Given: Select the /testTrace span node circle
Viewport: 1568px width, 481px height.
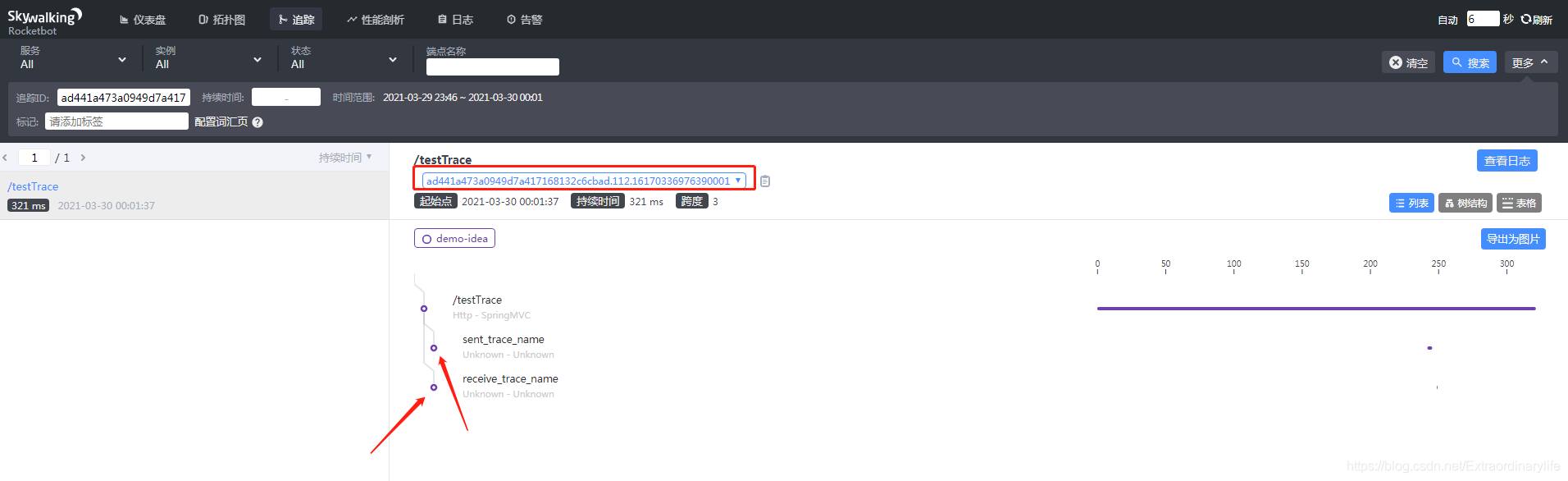Looking at the screenshot, I should 424,309.
